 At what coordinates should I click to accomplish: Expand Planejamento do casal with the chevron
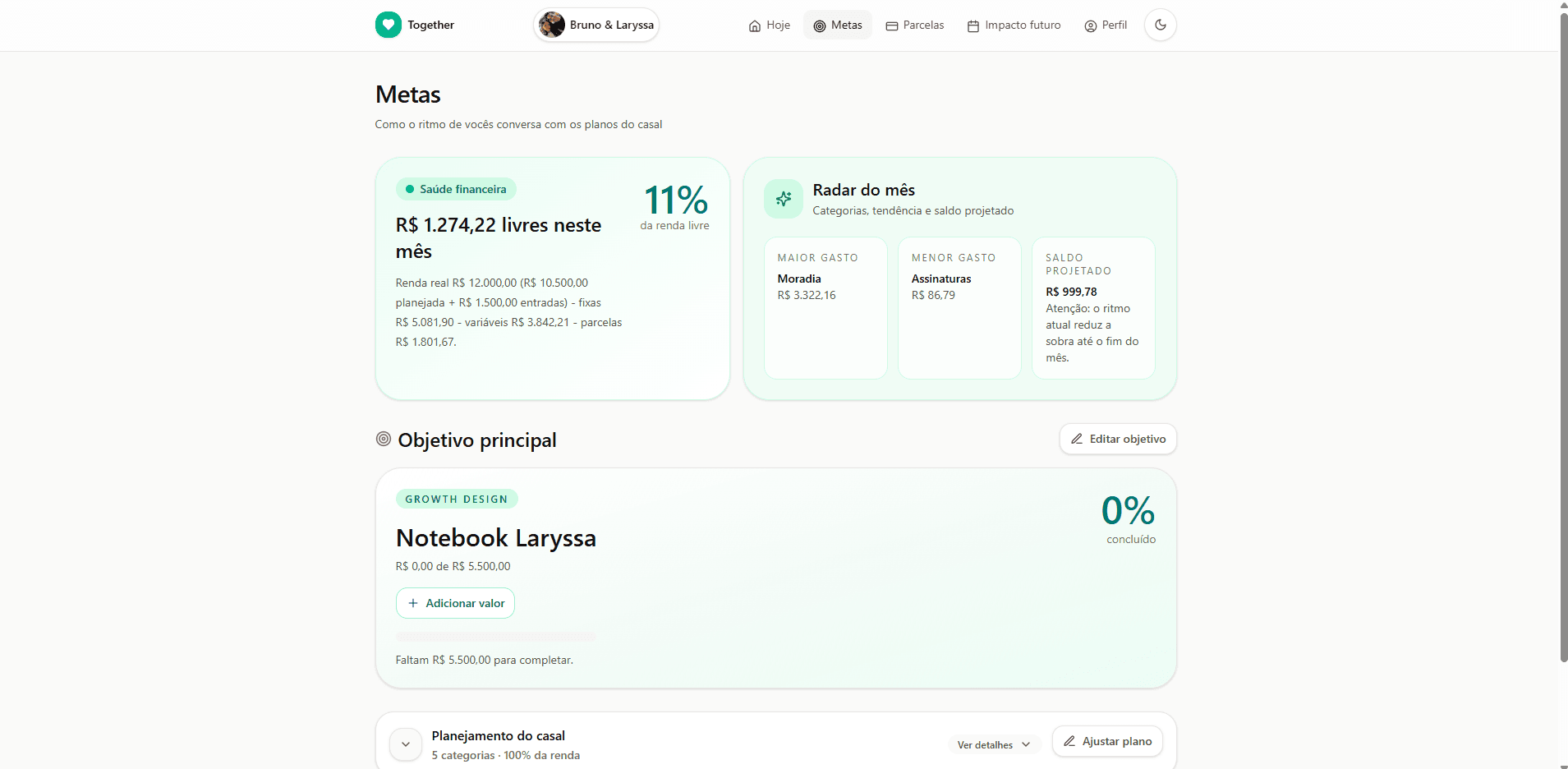tap(406, 744)
